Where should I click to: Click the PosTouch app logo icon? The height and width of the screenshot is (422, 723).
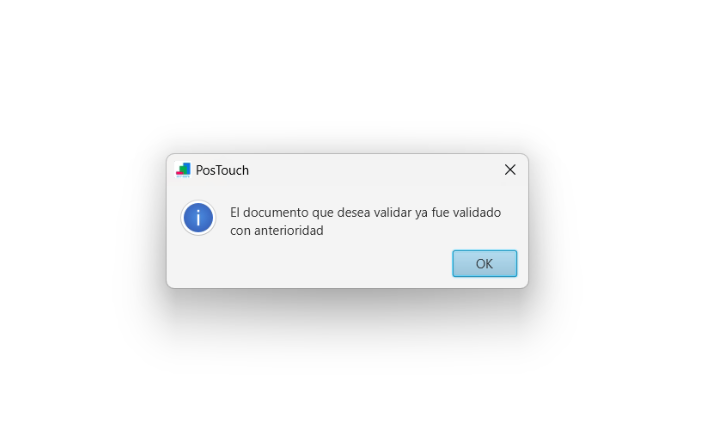coord(183,170)
